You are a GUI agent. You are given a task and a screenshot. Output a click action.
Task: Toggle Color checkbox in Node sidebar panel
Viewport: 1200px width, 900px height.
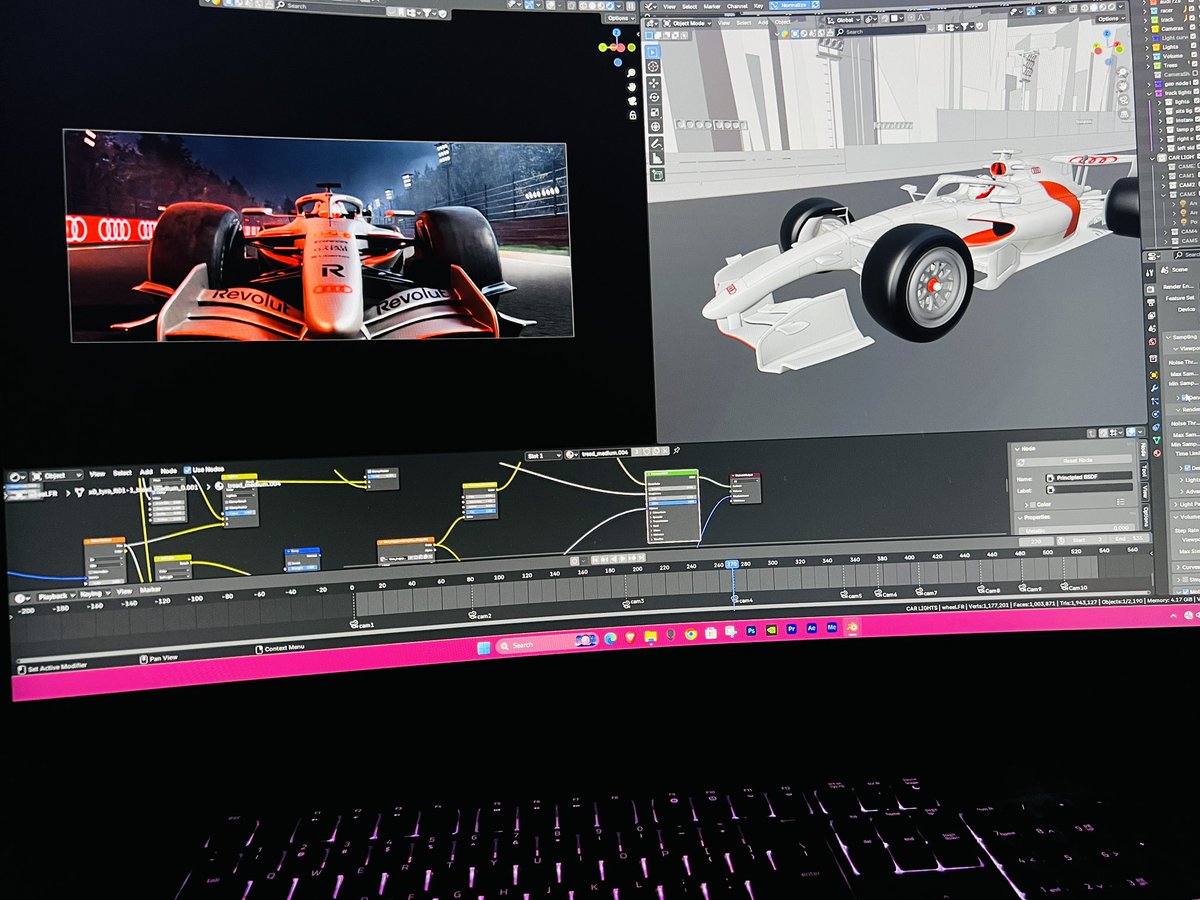(1032, 505)
